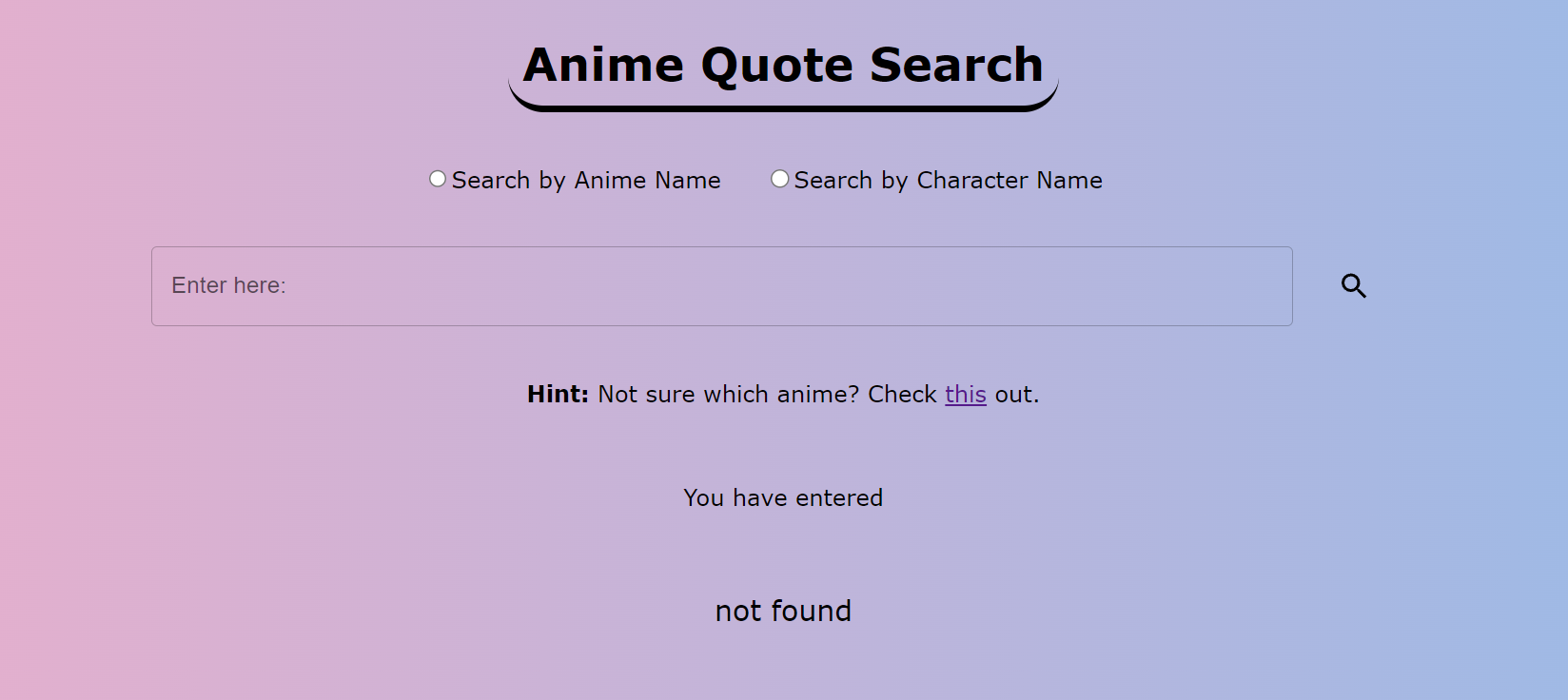Click the word 'Quote' in the page title
The width and height of the screenshot is (1568, 700).
point(777,66)
